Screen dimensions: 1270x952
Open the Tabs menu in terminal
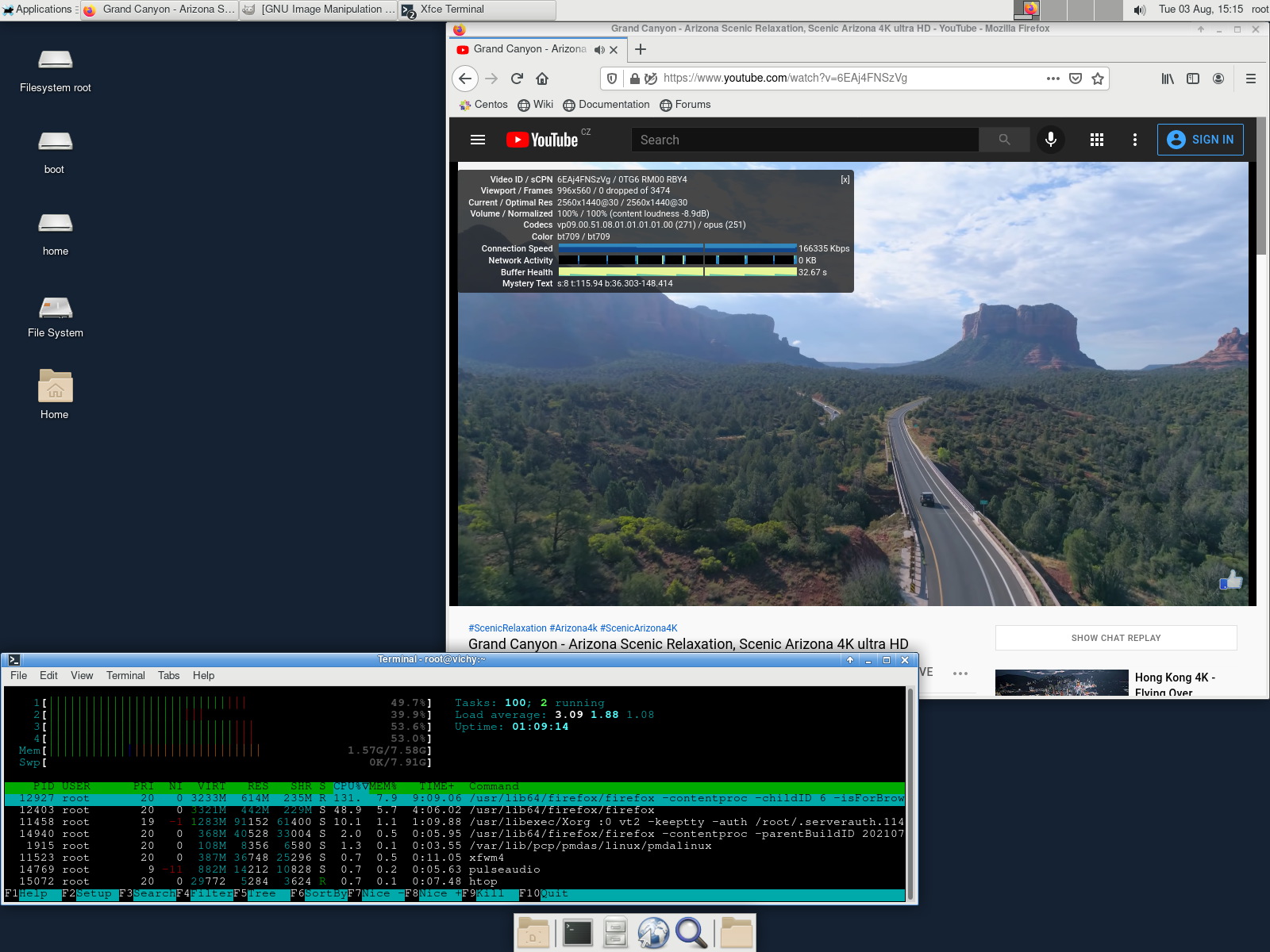168,676
